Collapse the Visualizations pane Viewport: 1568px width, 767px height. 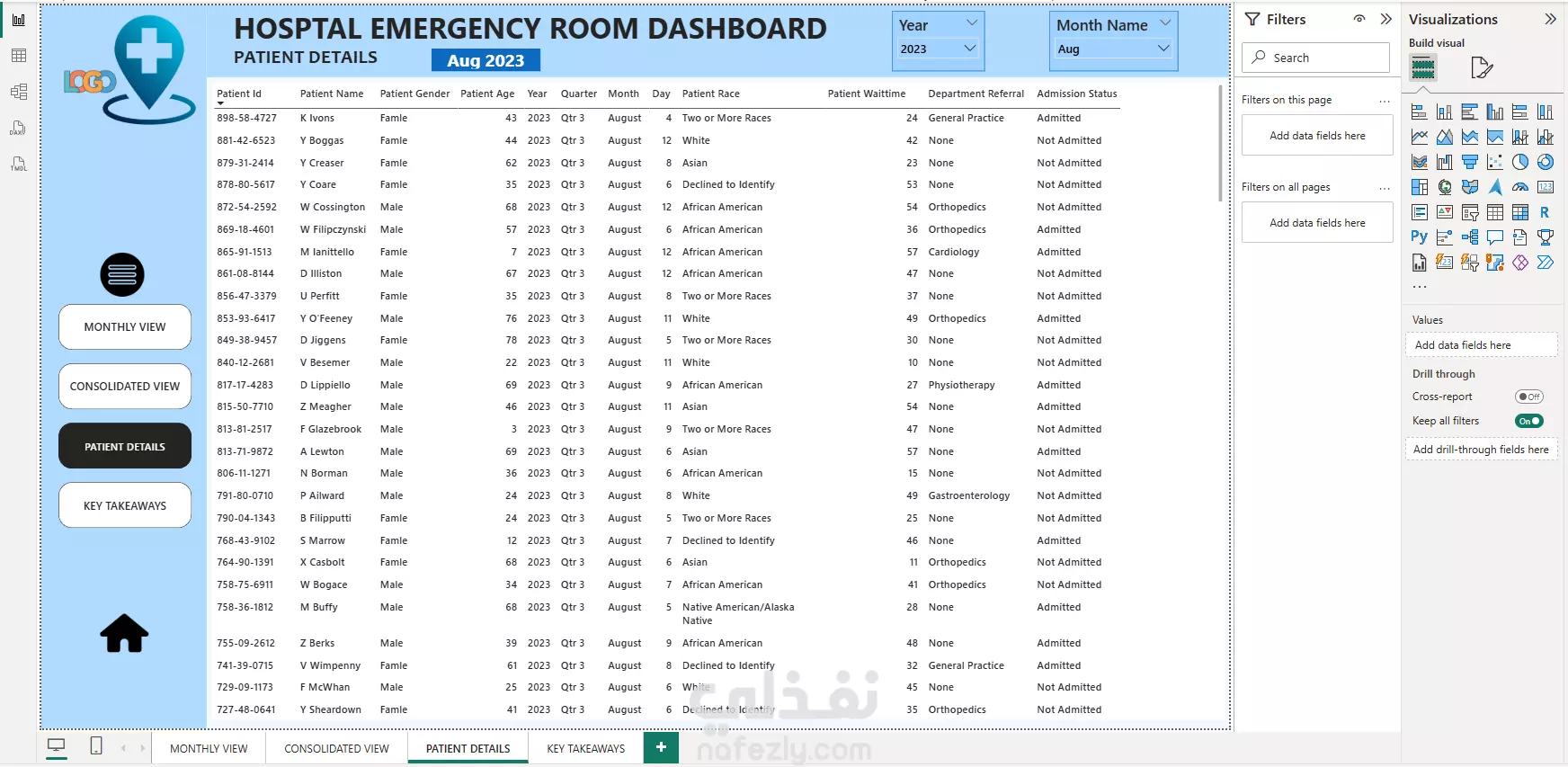[1550, 19]
